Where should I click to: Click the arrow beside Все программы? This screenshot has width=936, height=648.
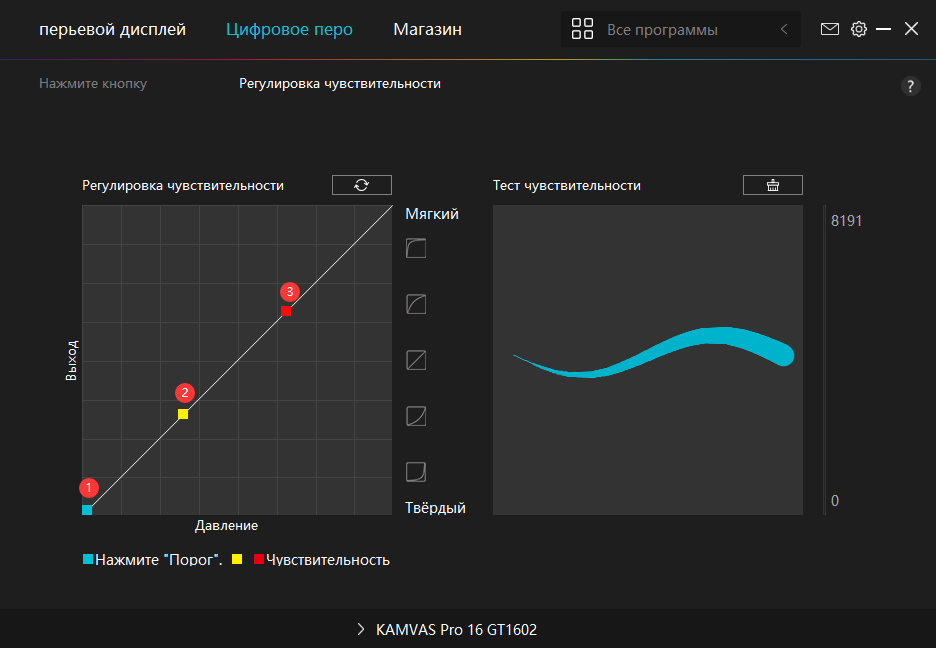coord(783,30)
